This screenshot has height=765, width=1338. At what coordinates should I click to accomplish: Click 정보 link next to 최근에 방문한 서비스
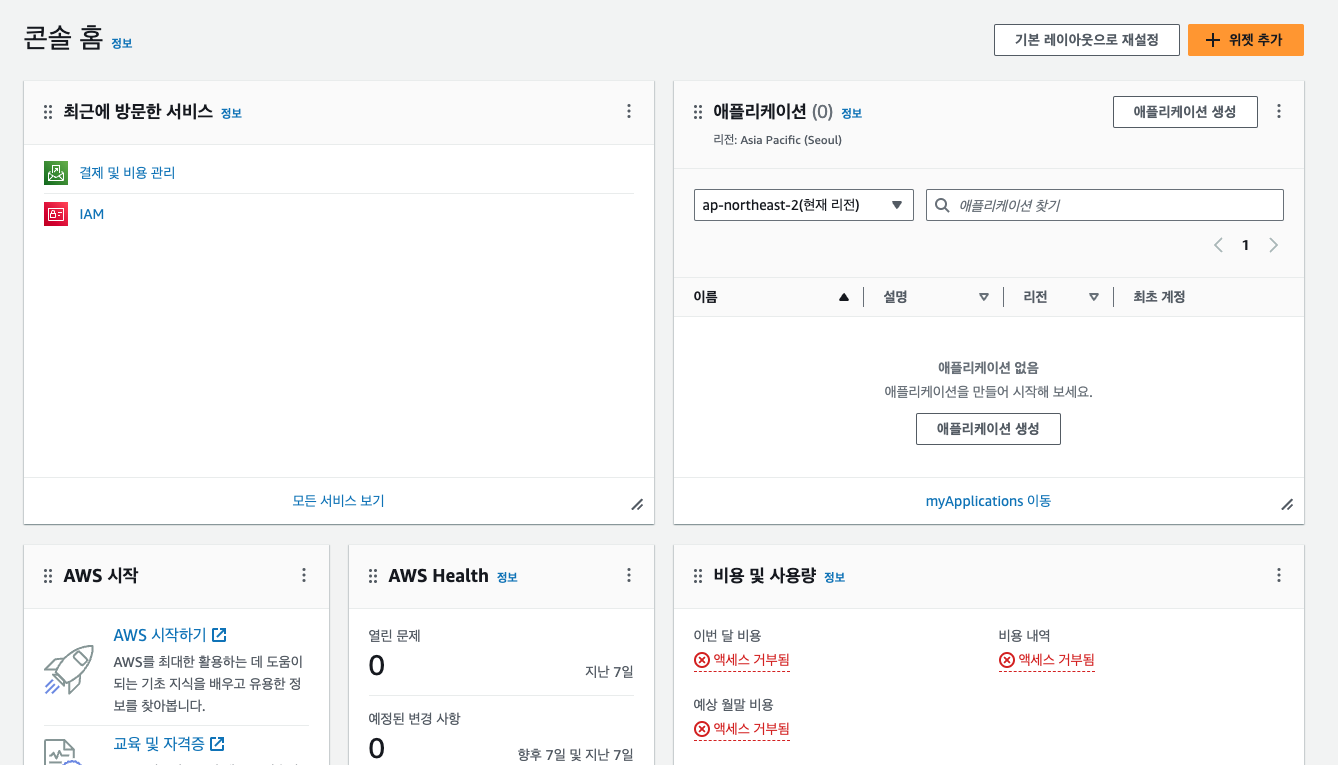(x=231, y=114)
